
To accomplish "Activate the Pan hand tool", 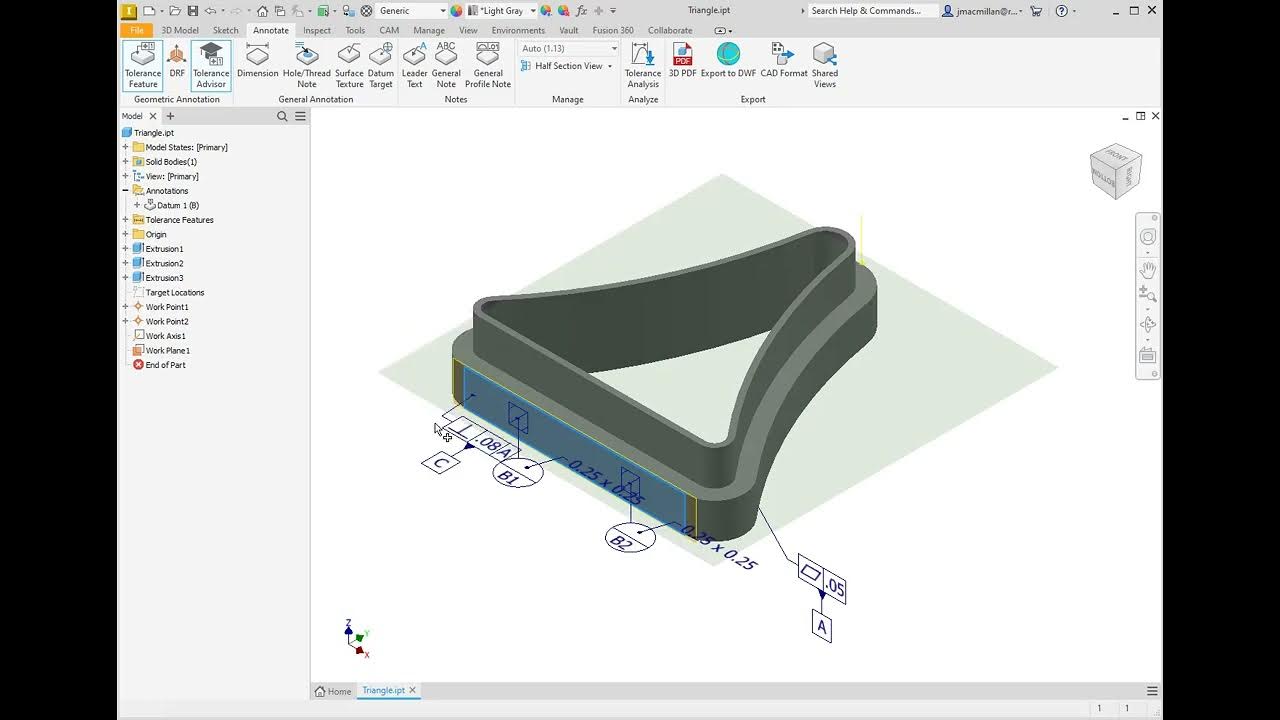I will [1148, 269].
